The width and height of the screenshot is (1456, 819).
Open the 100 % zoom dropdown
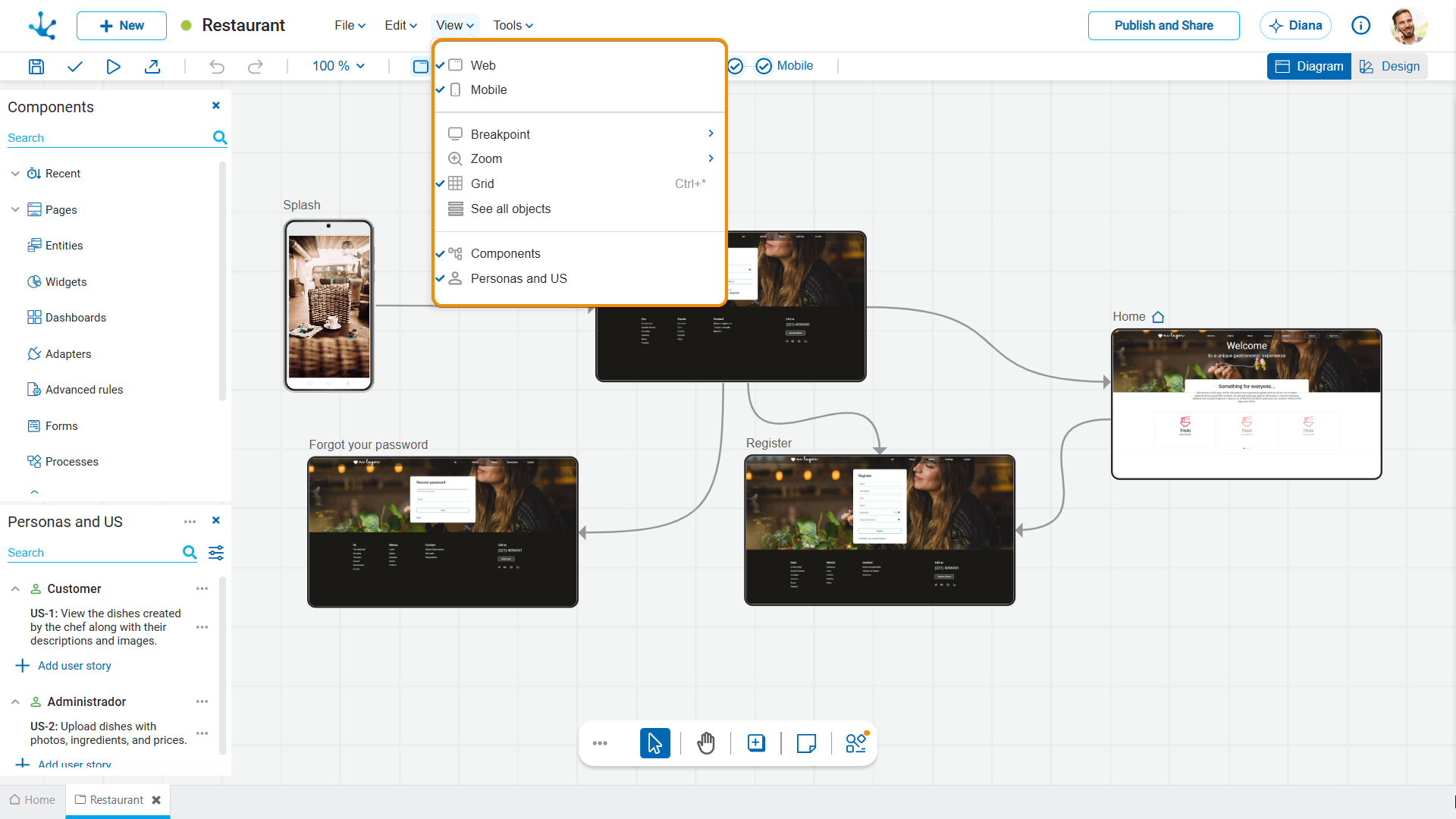[338, 66]
